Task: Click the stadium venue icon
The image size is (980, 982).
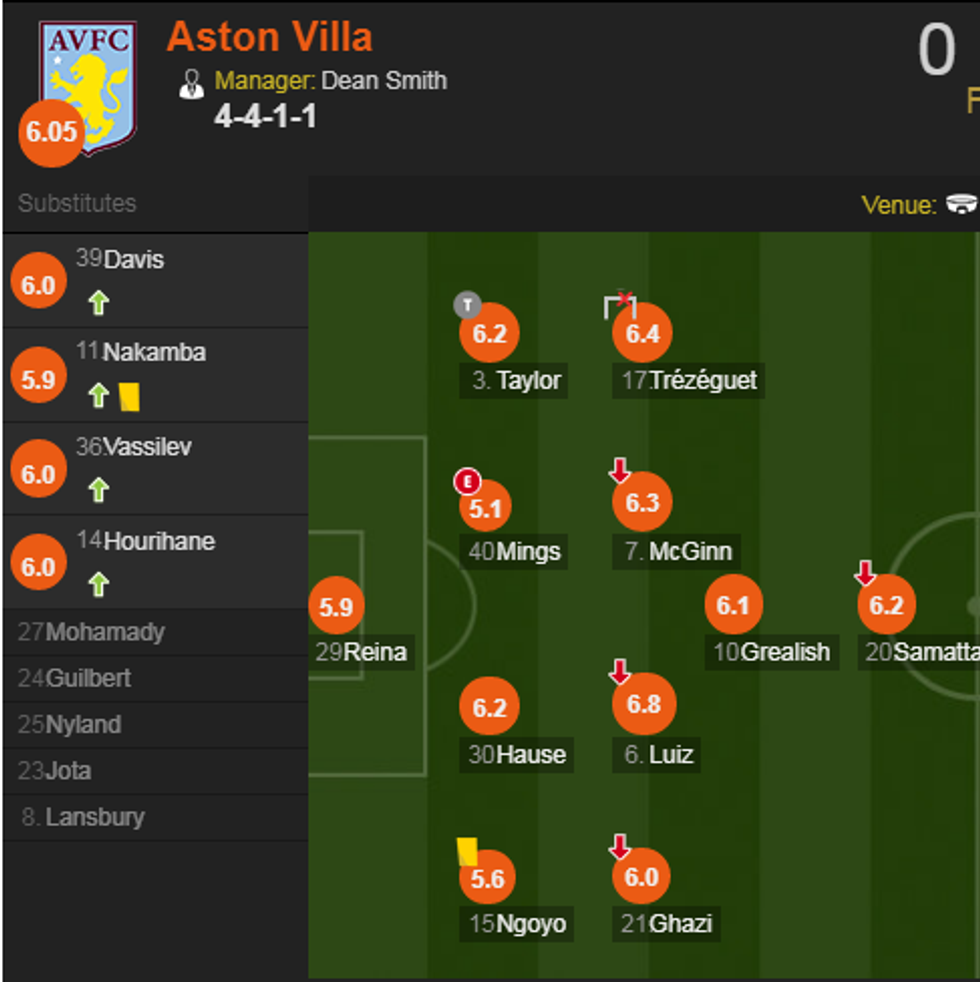Action: point(961,204)
